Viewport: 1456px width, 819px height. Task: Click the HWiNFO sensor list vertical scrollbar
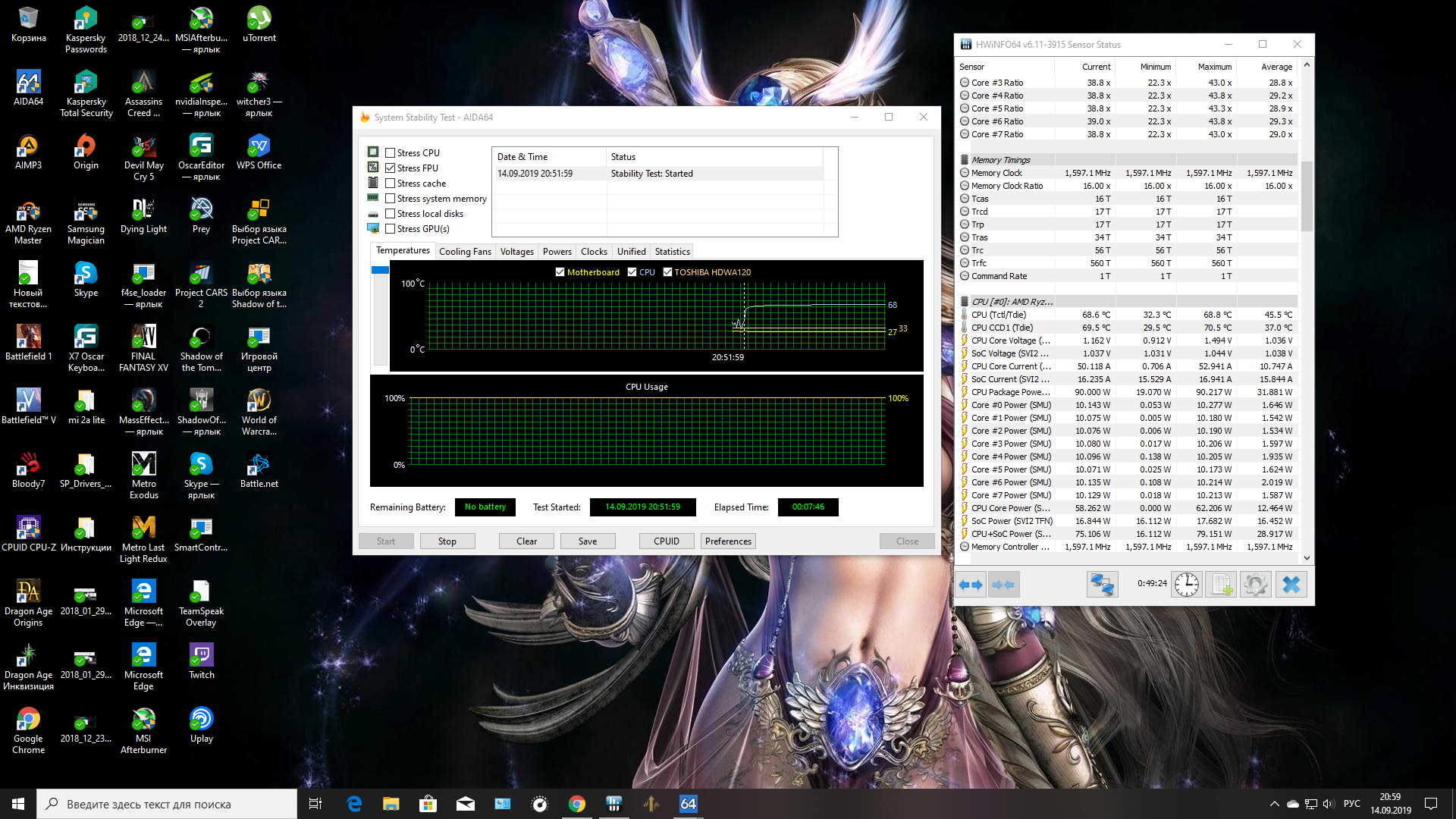(1307, 197)
